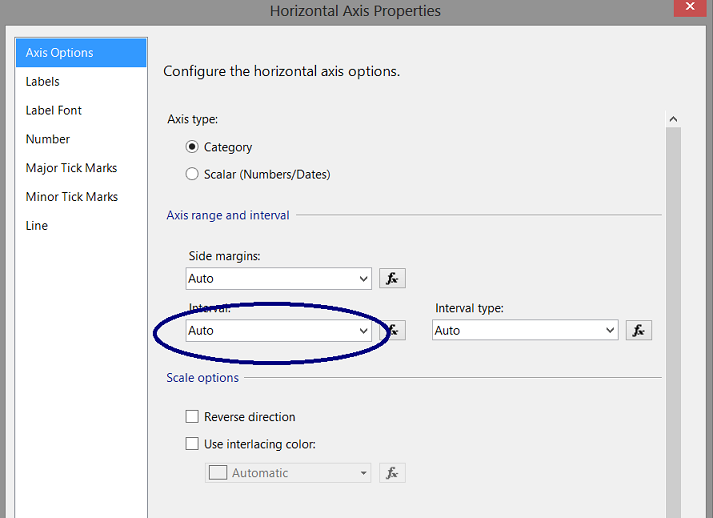Expand the Side margins dropdown
713x518 pixels.
pos(363,279)
